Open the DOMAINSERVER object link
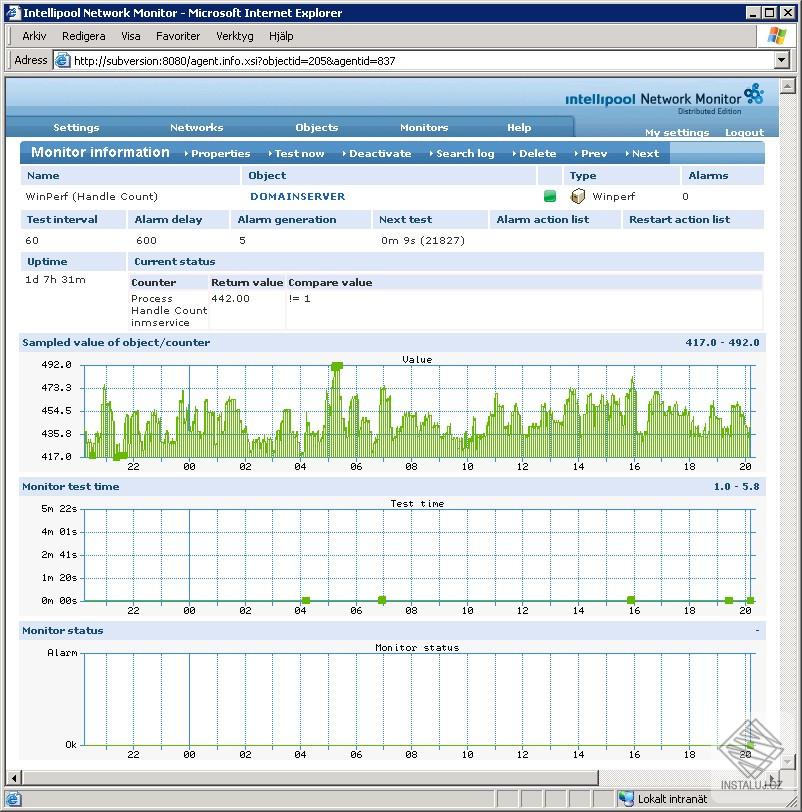 [x=298, y=196]
